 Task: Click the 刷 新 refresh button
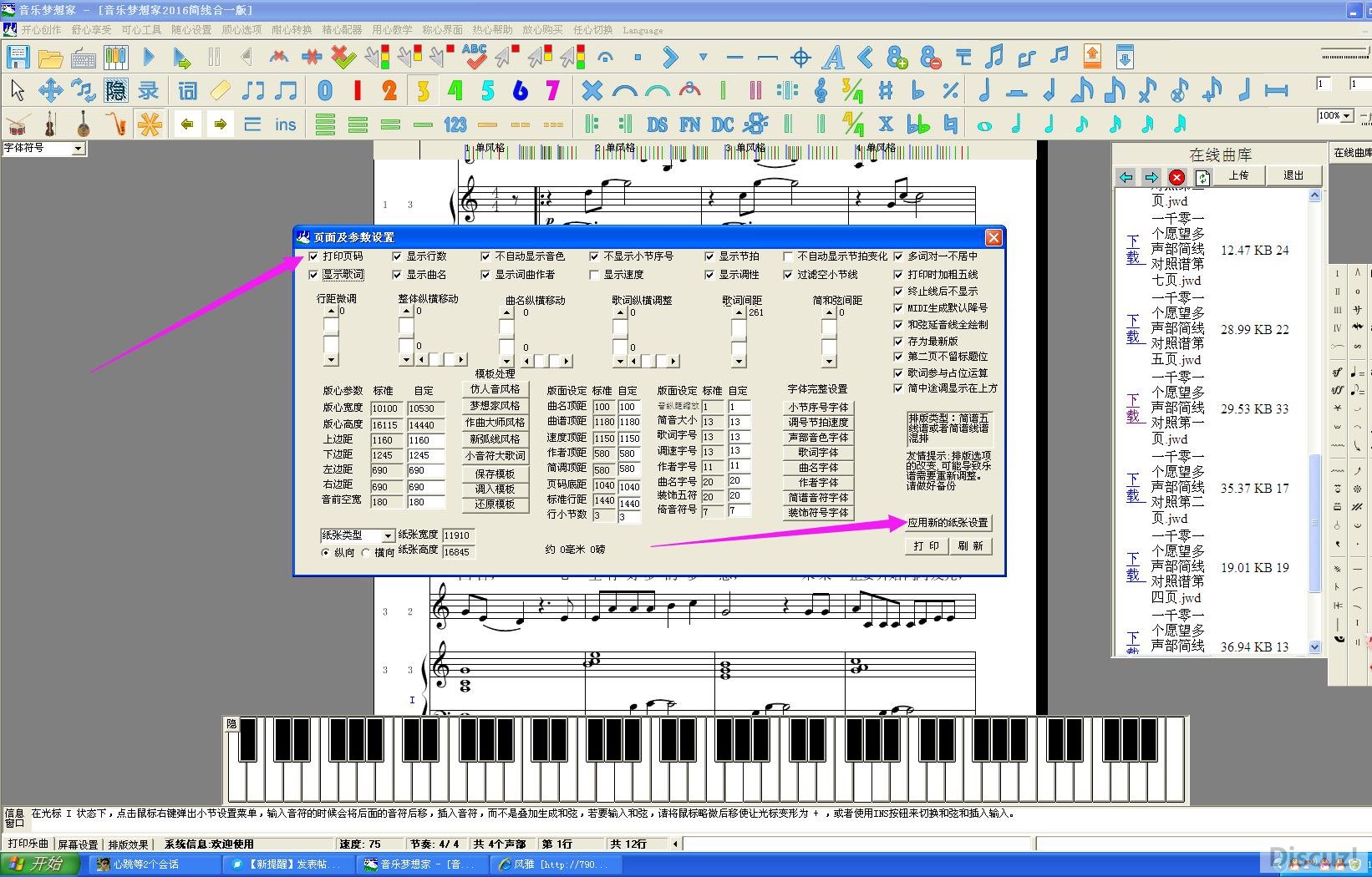click(x=971, y=545)
